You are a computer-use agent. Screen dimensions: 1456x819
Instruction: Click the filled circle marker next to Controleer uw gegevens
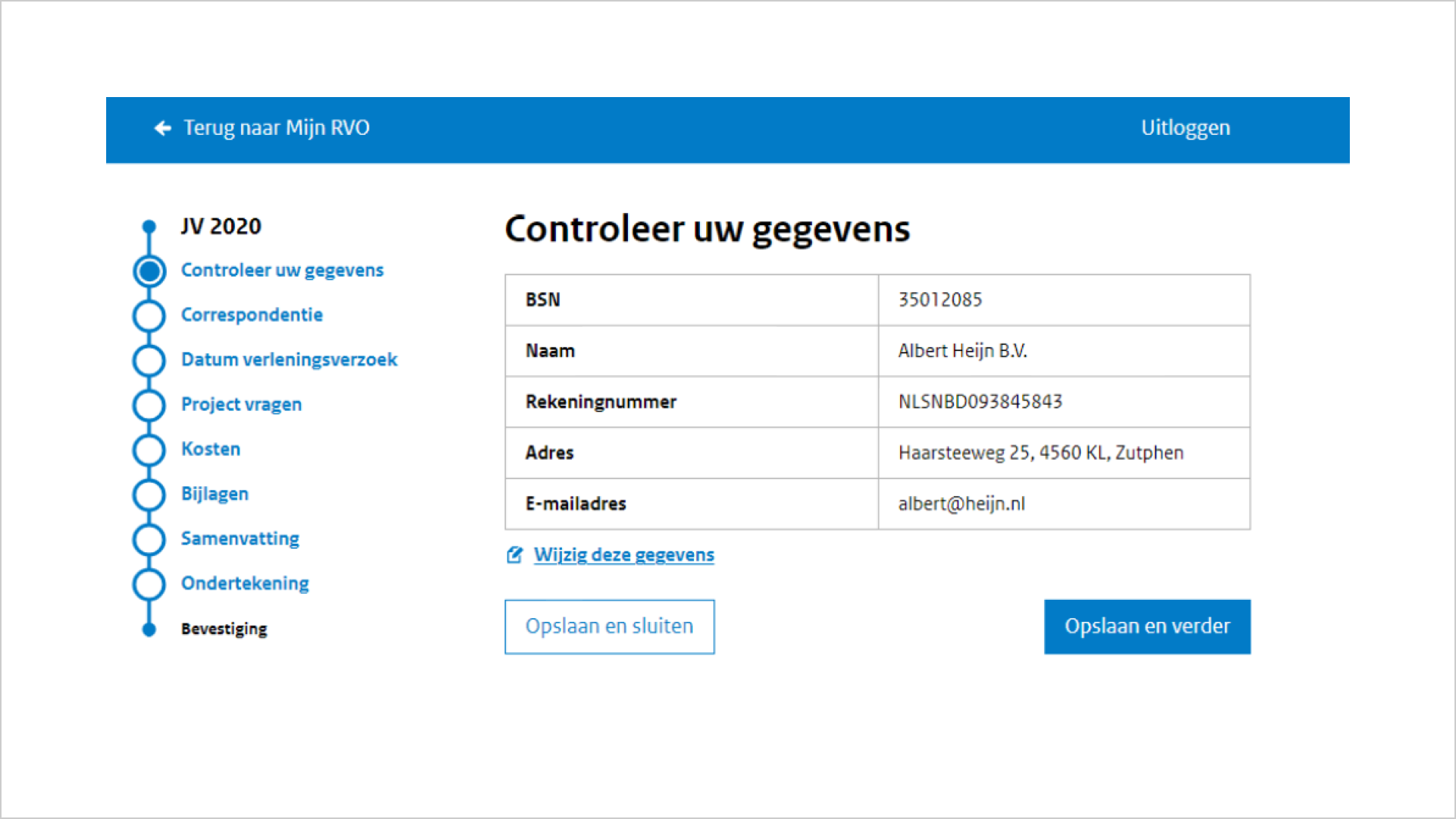pyautogui.click(x=149, y=271)
